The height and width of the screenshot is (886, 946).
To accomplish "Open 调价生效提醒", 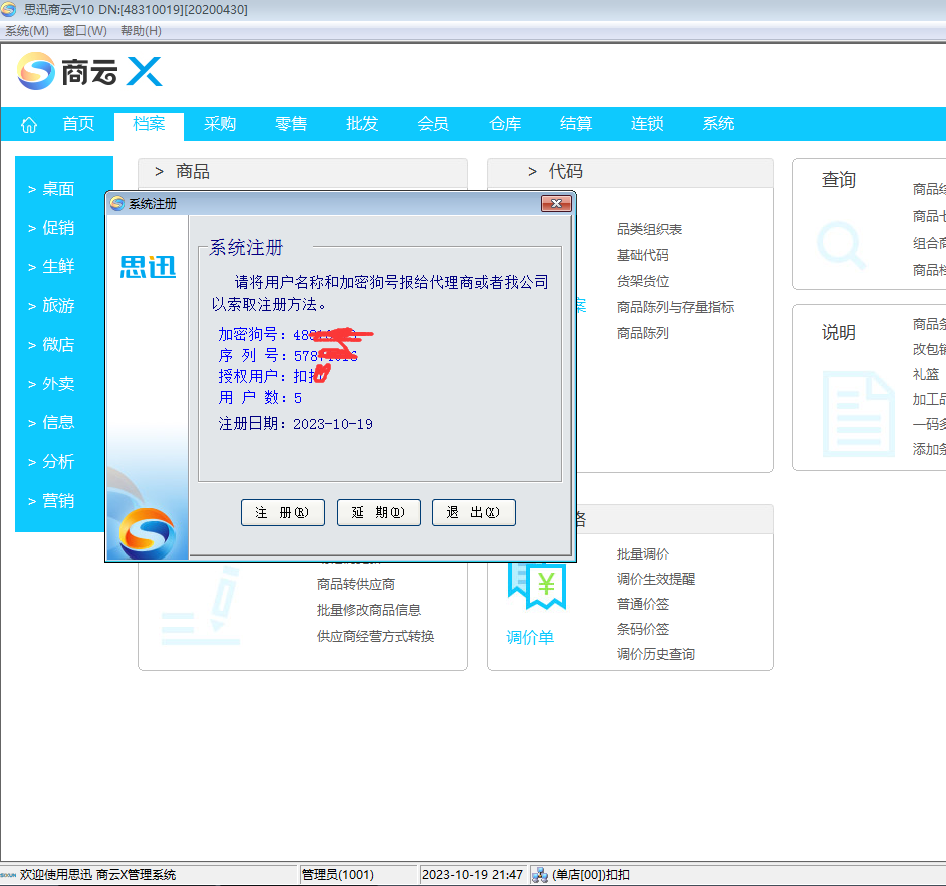I will click(x=656, y=579).
